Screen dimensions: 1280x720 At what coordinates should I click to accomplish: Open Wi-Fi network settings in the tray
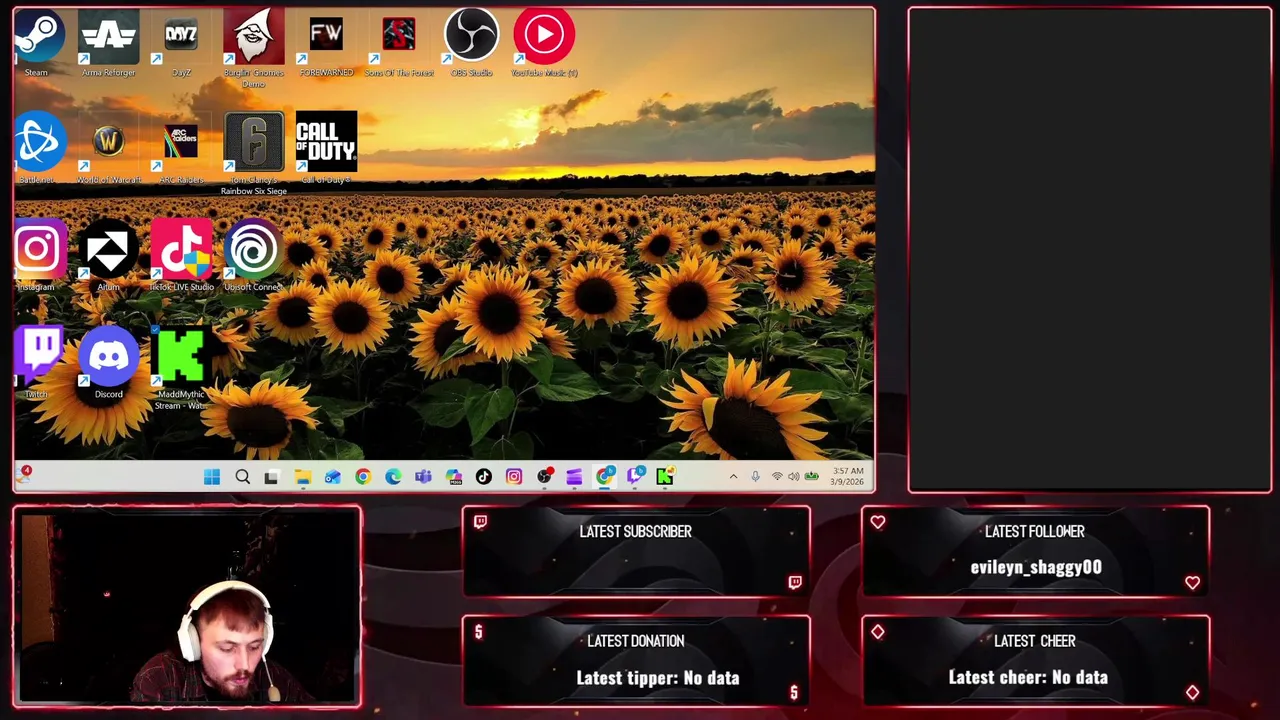click(777, 477)
